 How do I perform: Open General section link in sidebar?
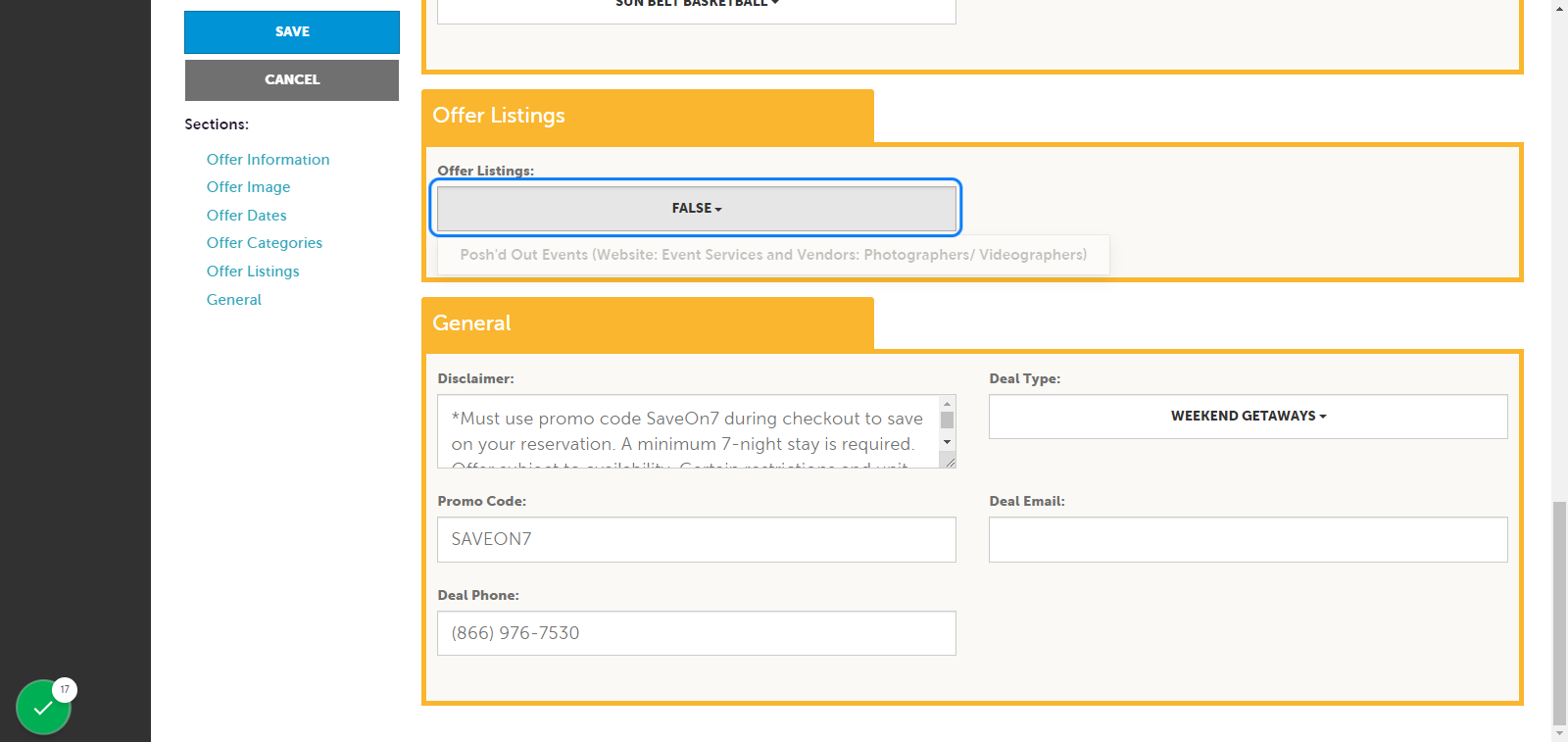click(233, 299)
